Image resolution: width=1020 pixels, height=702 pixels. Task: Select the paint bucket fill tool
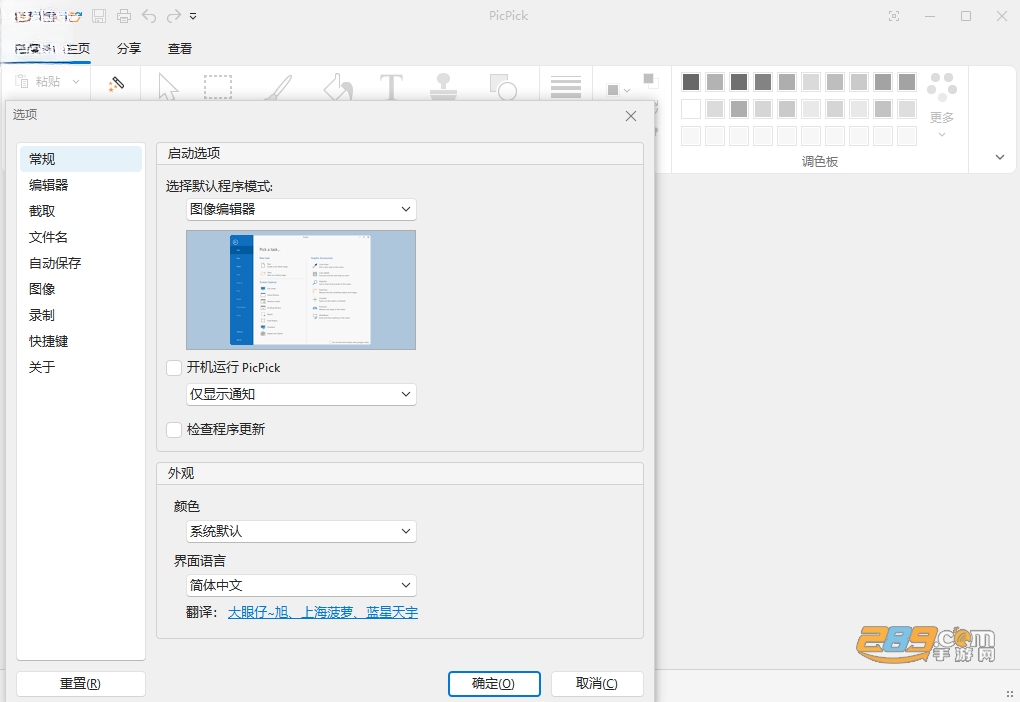[338, 87]
